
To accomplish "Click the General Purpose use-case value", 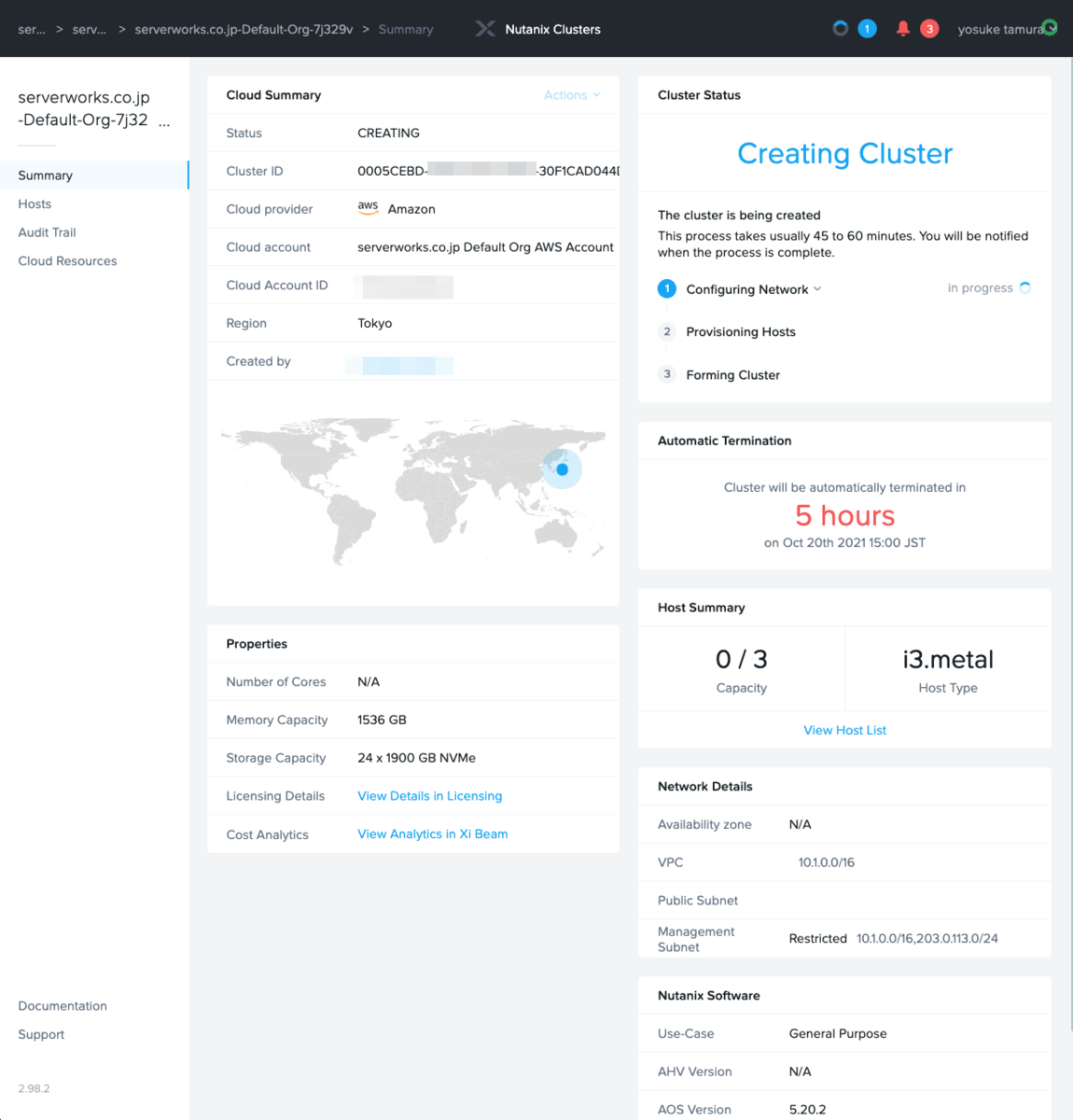I will tap(838, 1033).
